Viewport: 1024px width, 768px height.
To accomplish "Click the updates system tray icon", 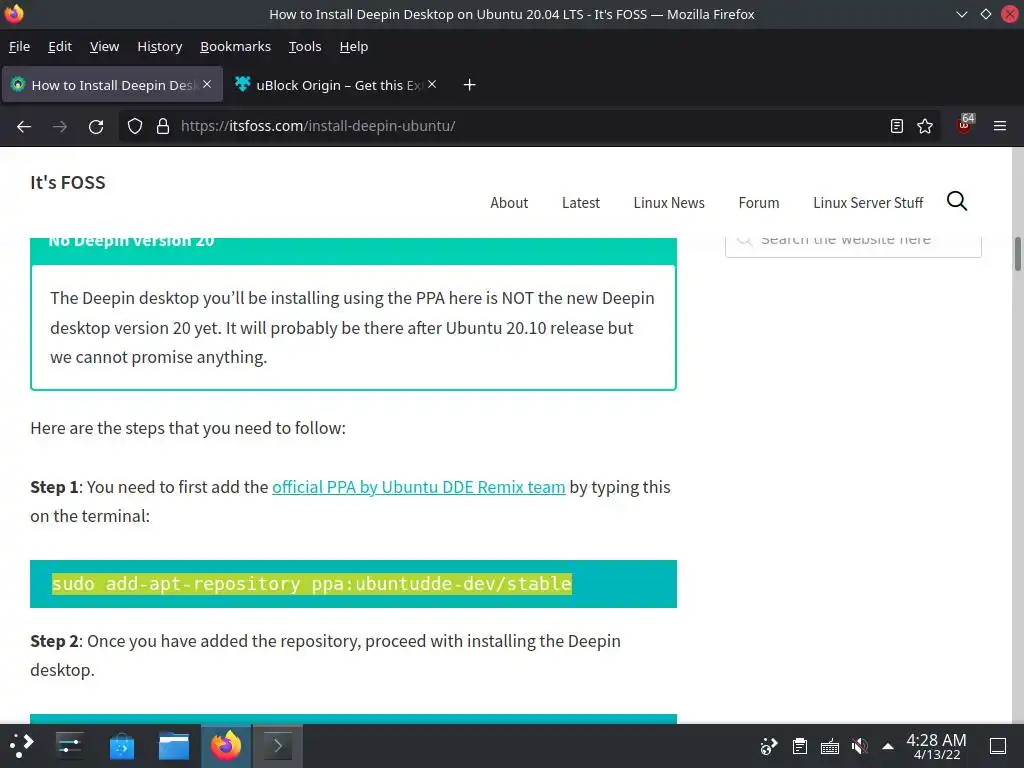I will [769, 746].
